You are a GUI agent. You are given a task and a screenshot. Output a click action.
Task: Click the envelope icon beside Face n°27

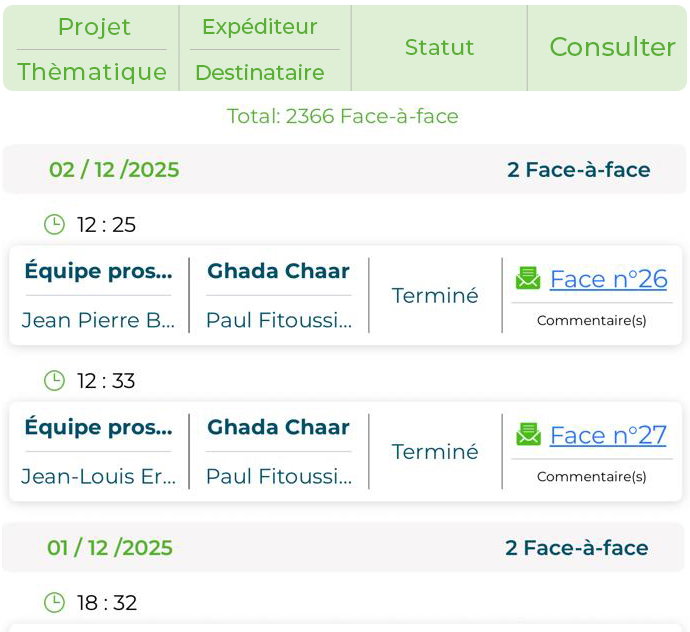point(528,434)
